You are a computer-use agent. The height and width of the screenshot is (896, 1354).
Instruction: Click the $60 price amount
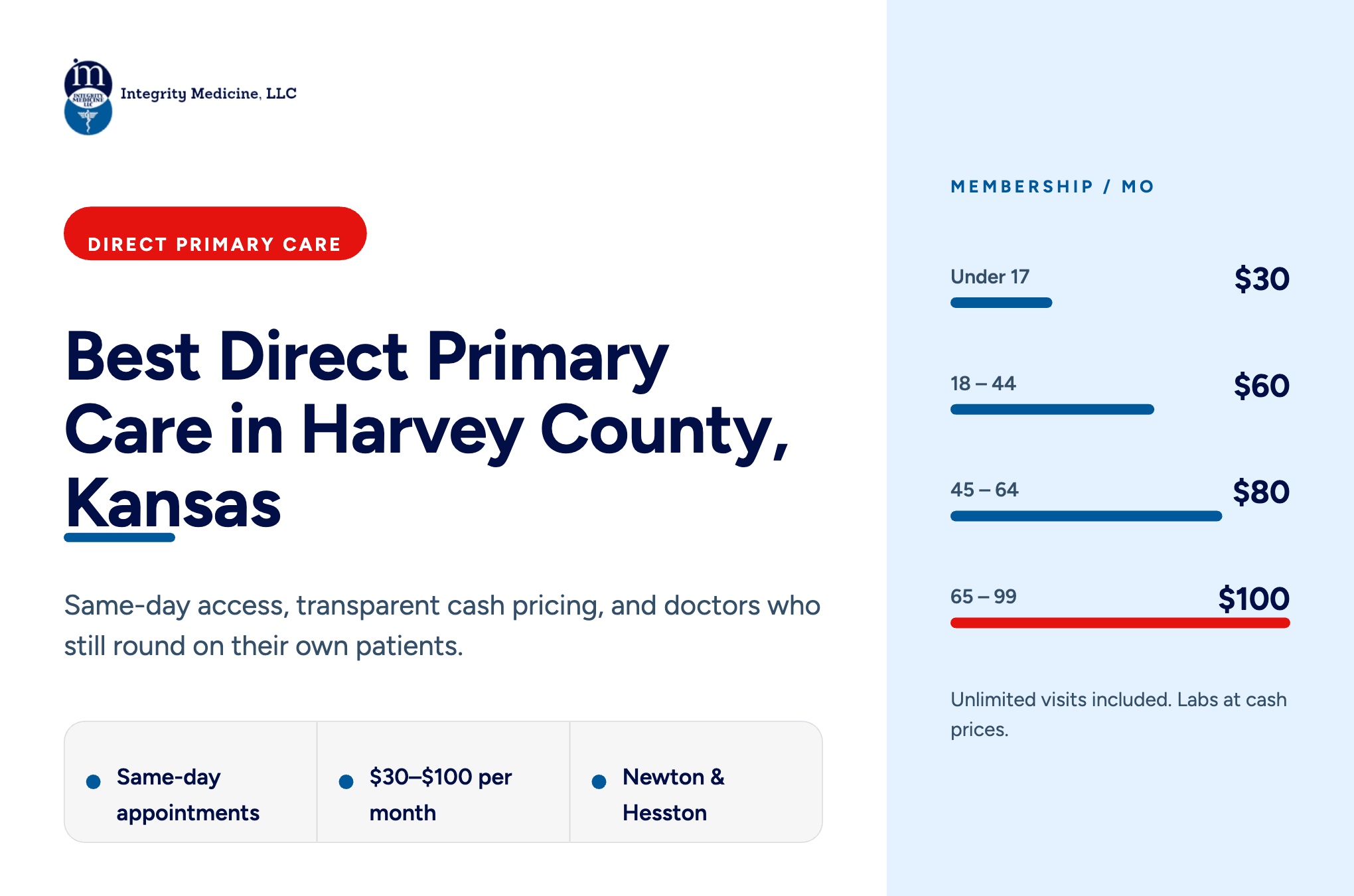pyautogui.click(x=1262, y=386)
